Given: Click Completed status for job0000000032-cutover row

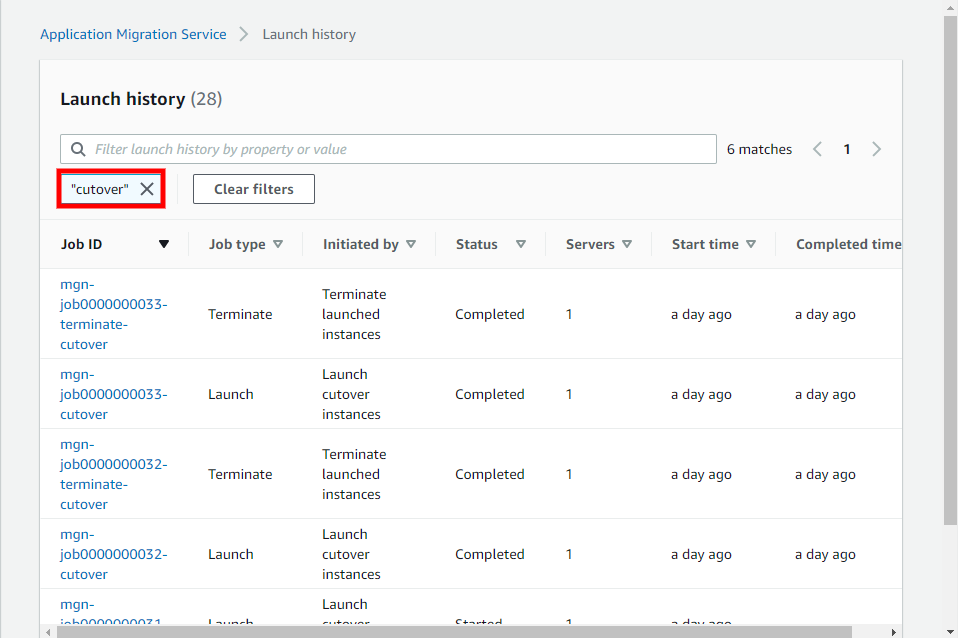Looking at the screenshot, I should pyautogui.click(x=489, y=554).
